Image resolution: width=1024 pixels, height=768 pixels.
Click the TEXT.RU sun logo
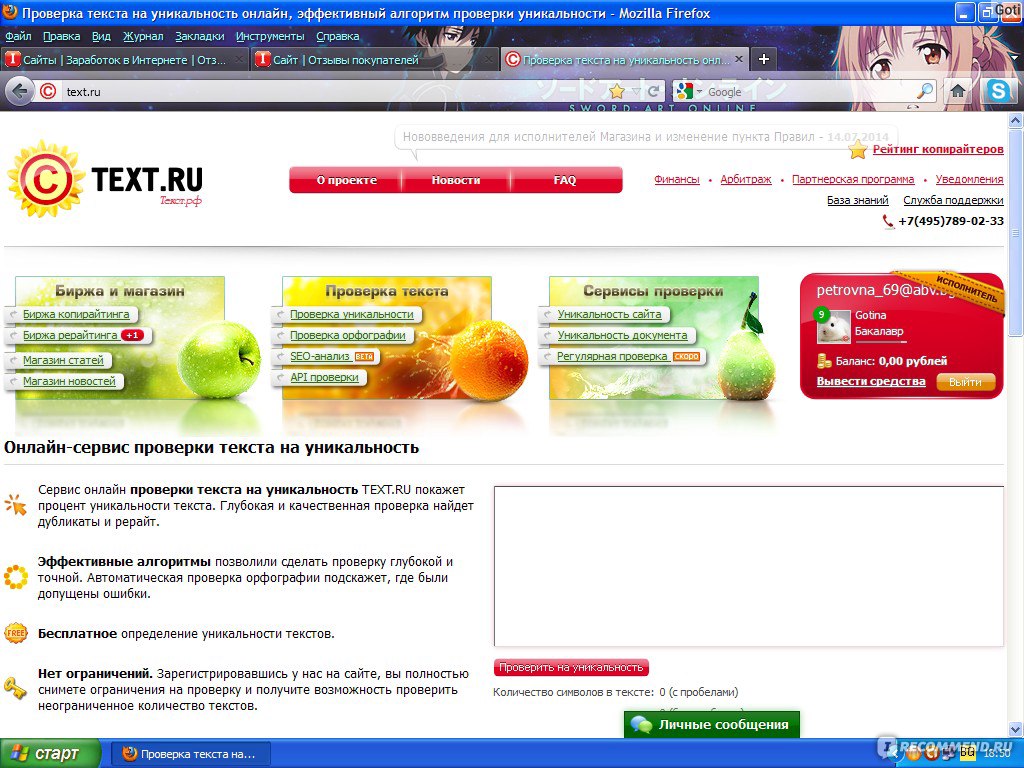44,180
